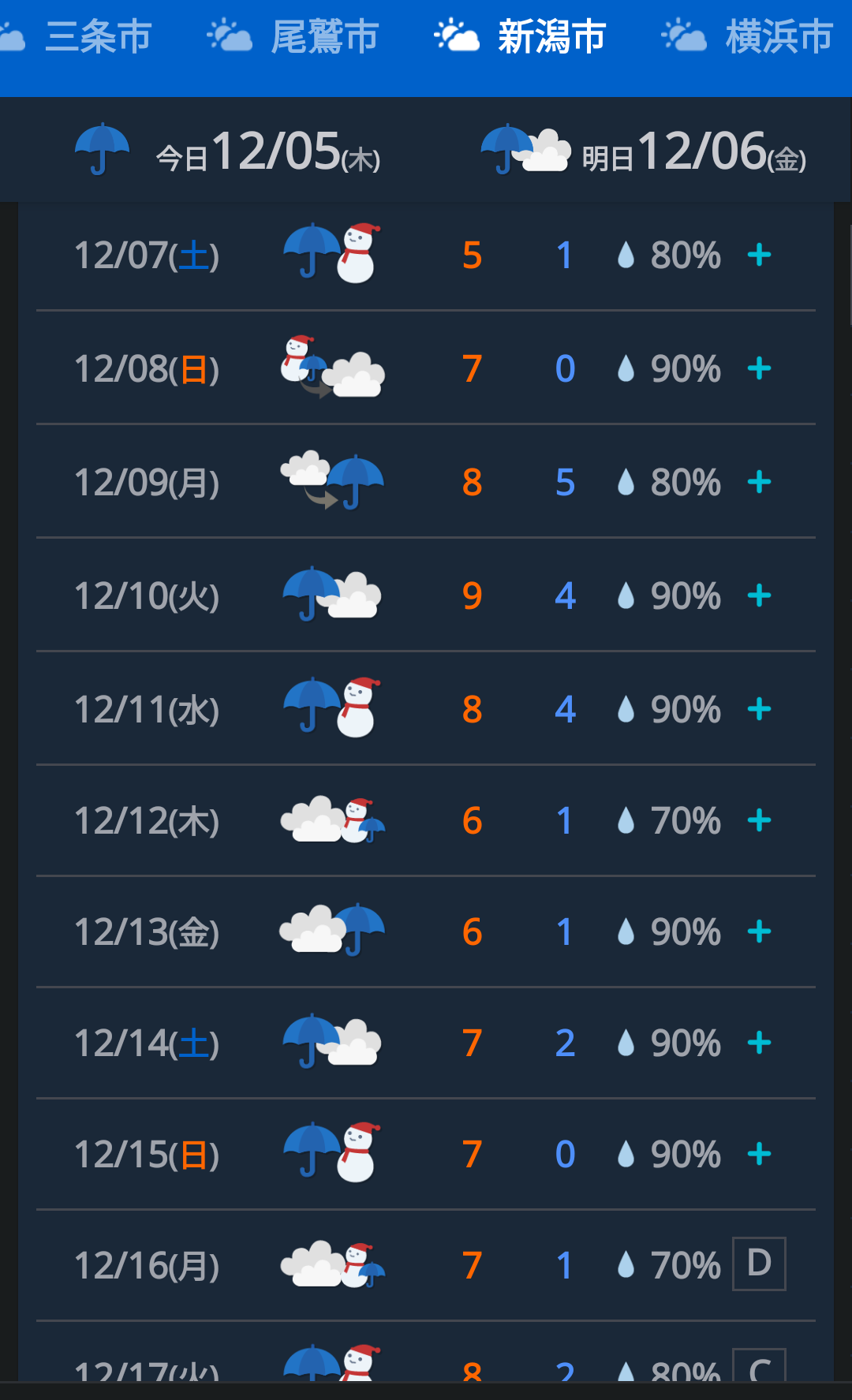This screenshot has height=1400, width=852.
Task: Expand the 12/08 row plus icon
Action: click(x=759, y=368)
